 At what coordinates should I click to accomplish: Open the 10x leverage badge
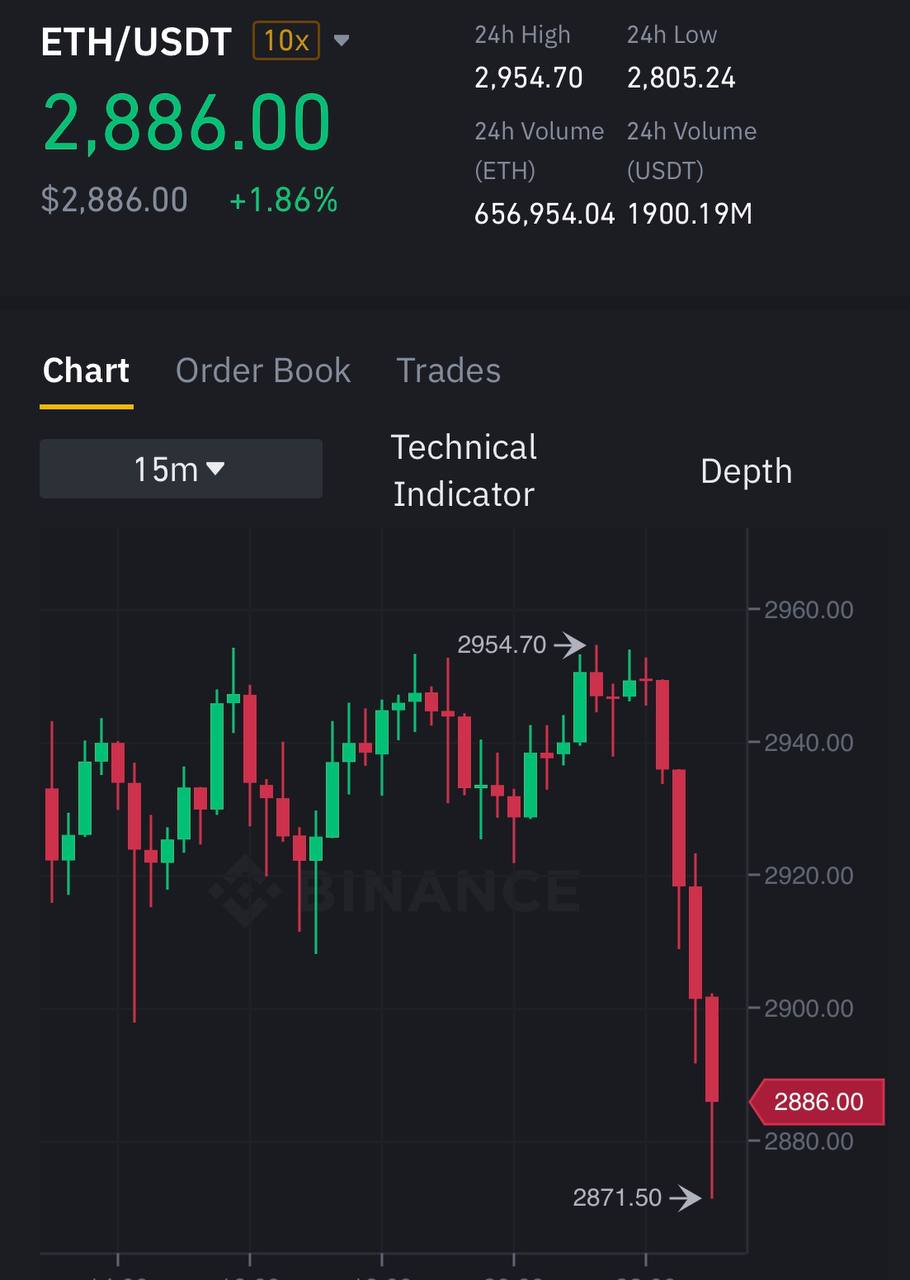point(286,41)
